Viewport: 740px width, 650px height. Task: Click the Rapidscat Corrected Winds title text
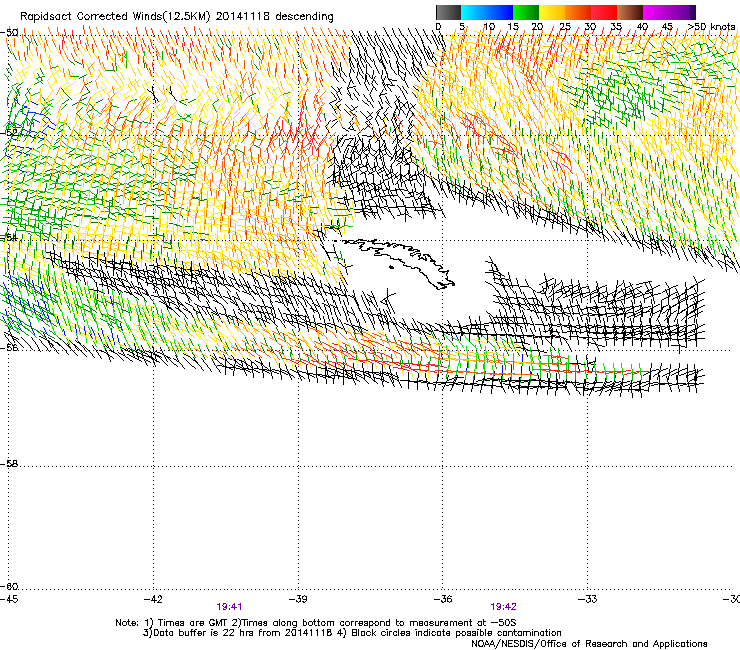click(x=177, y=17)
